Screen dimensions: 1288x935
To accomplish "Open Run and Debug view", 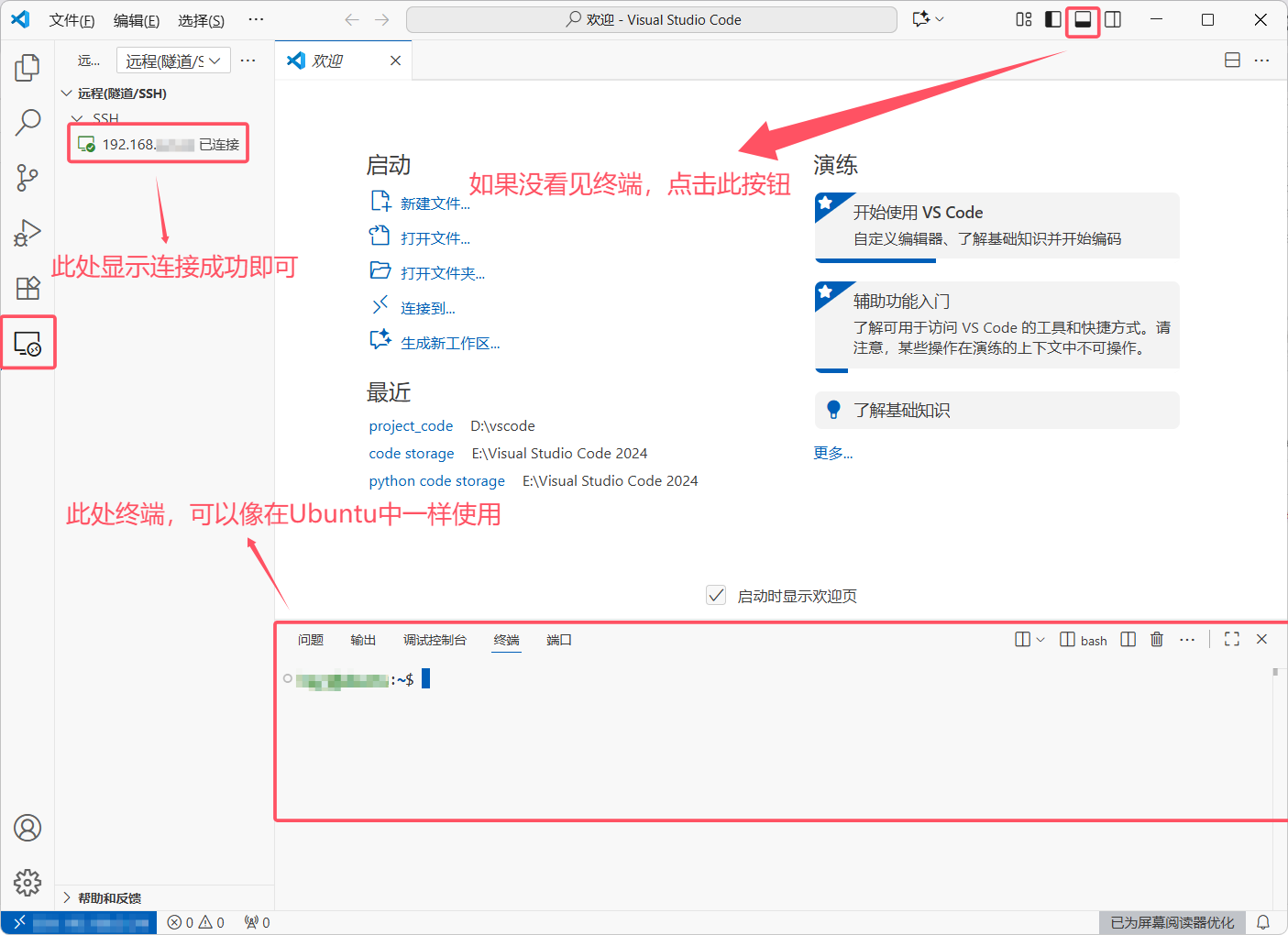I will 28,232.
